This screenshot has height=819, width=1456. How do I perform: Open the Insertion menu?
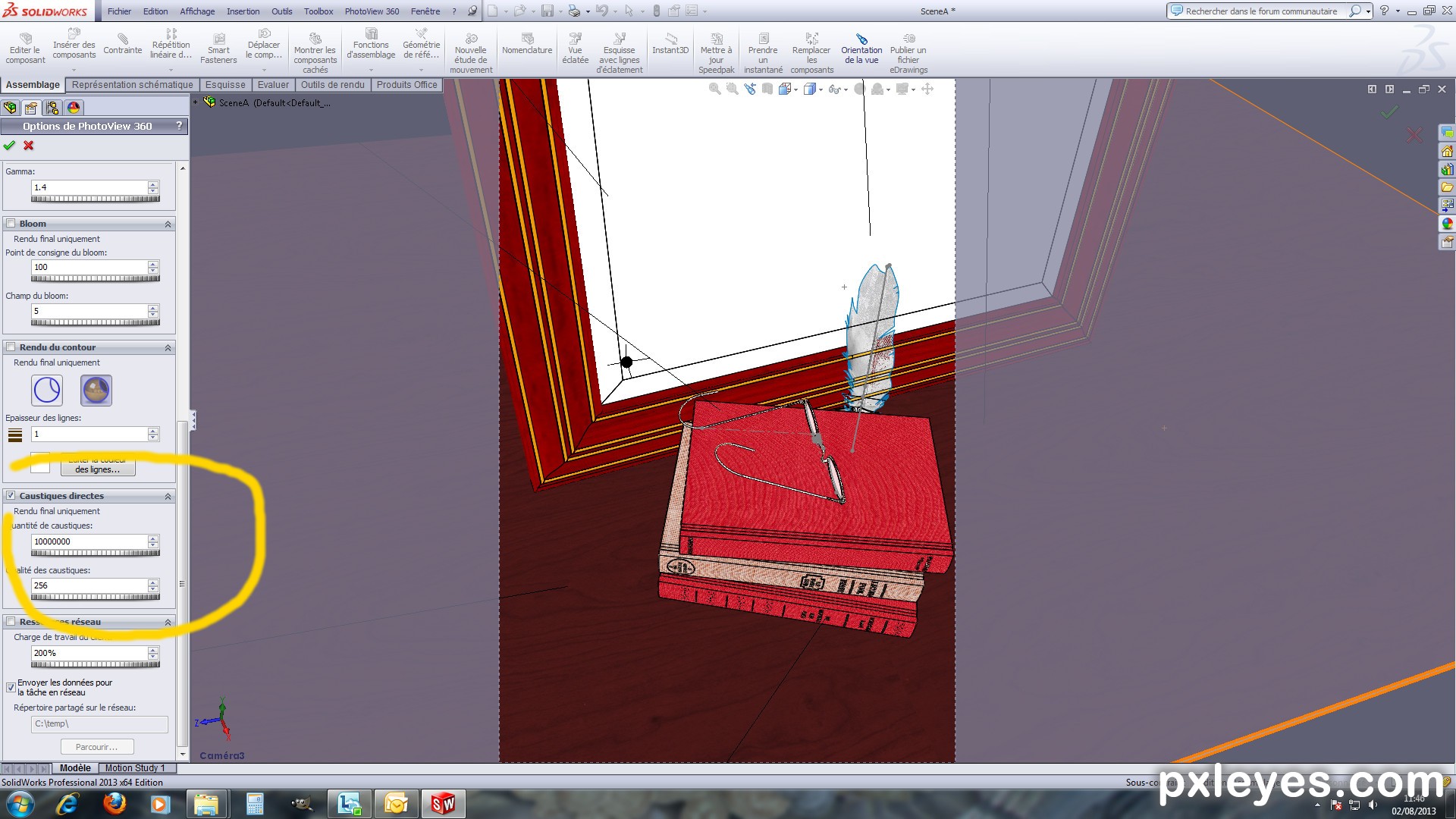[243, 11]
